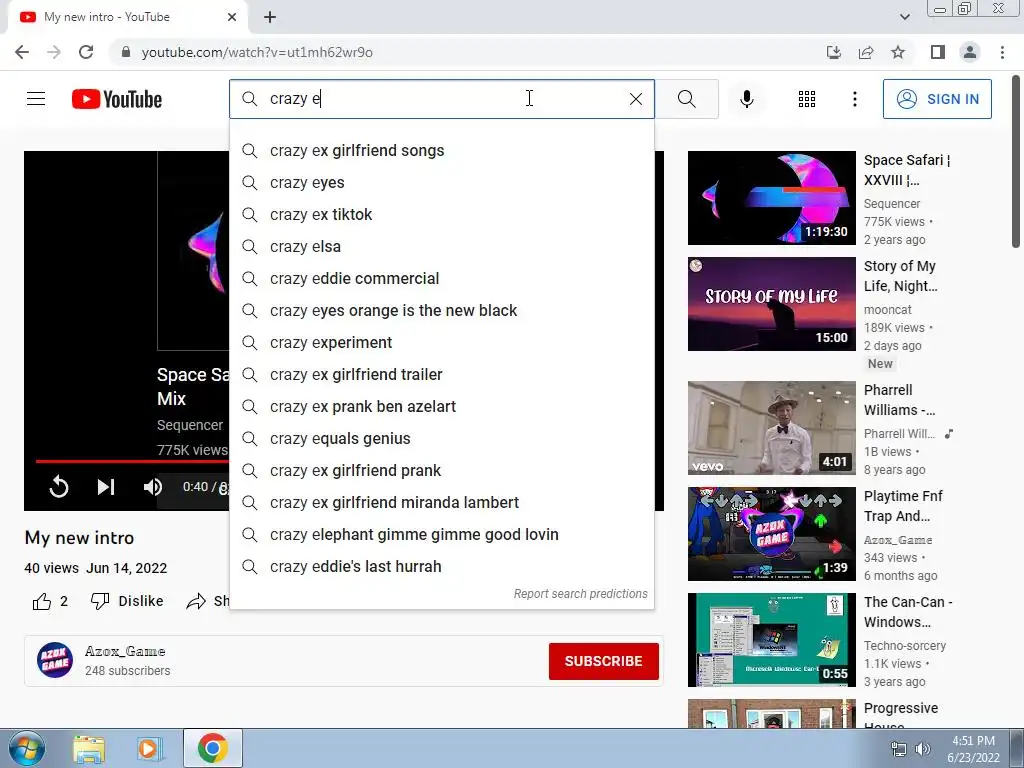Open Windows Start menu

pyautogui.click(x=27, y=748)
